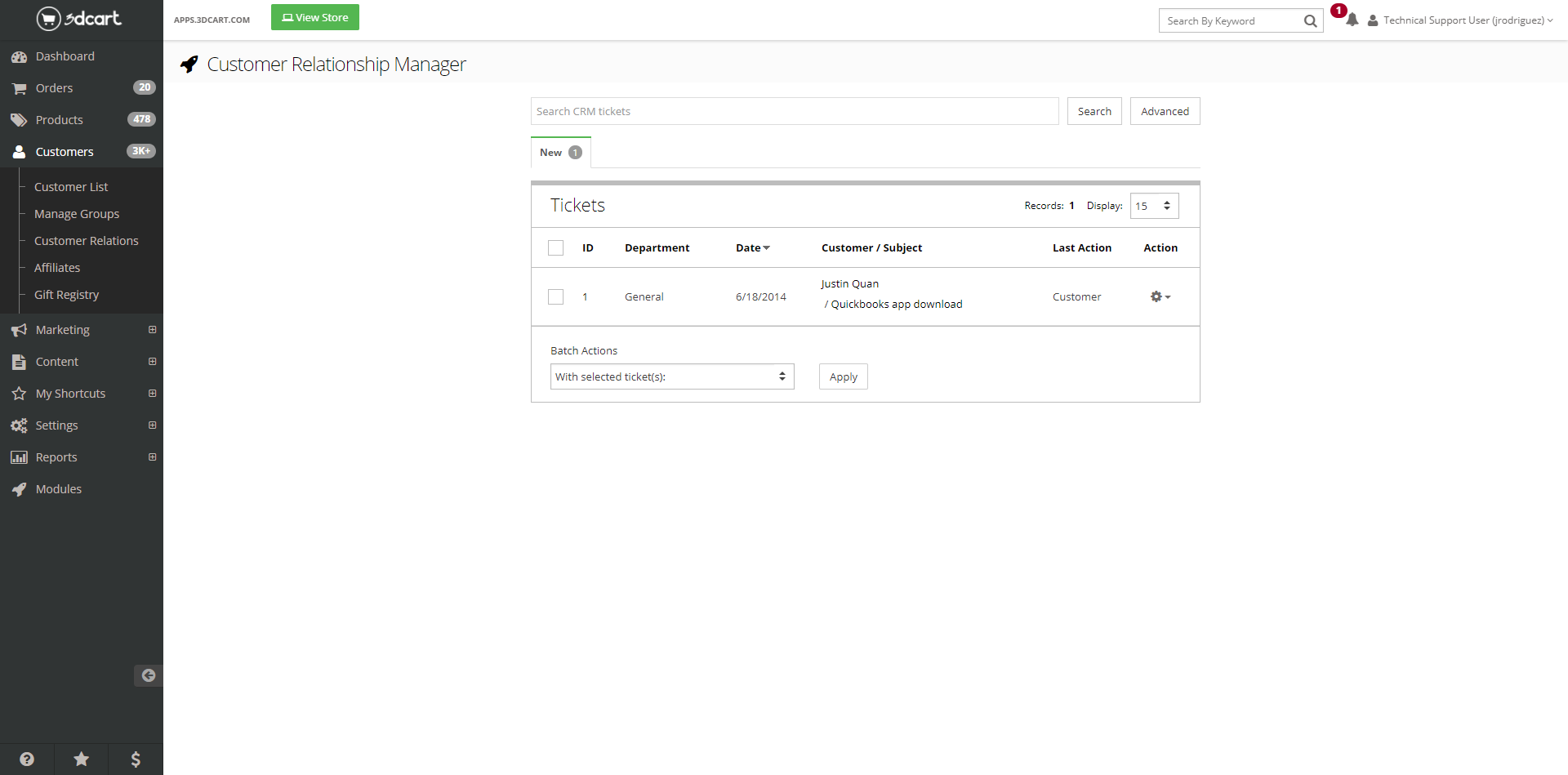Click the magnifier icon in keyword search
1568x775 pixels.
1310,21
